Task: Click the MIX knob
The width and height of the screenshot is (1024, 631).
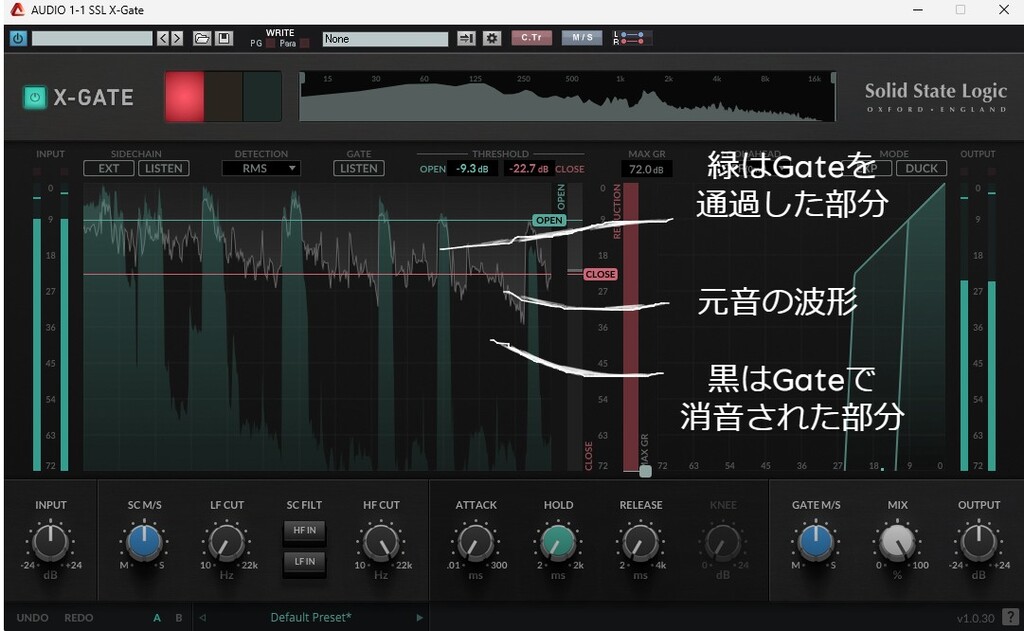Action: 897,542
